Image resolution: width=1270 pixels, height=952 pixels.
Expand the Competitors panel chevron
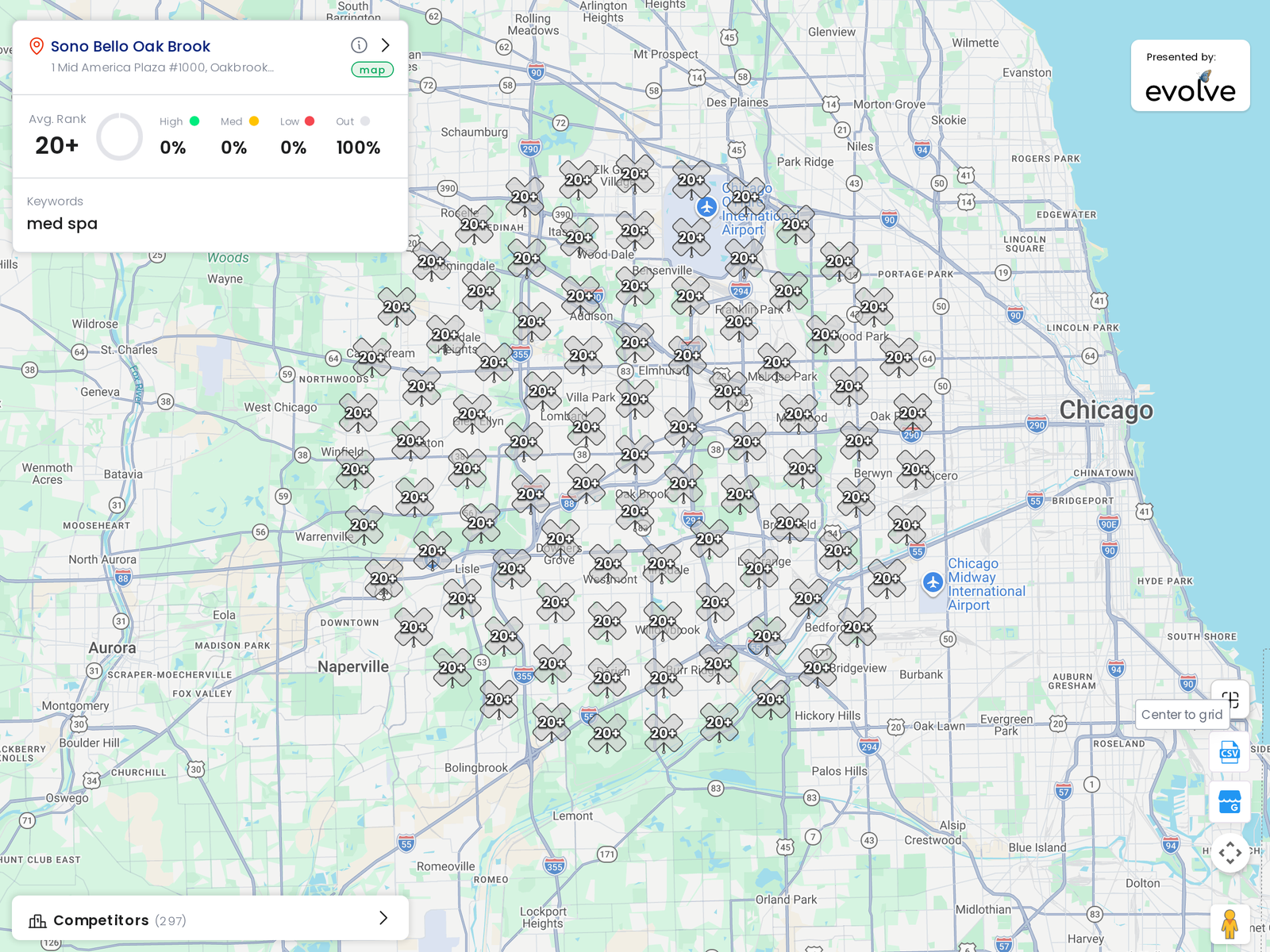pyautogui.click(x=383, y=918)
